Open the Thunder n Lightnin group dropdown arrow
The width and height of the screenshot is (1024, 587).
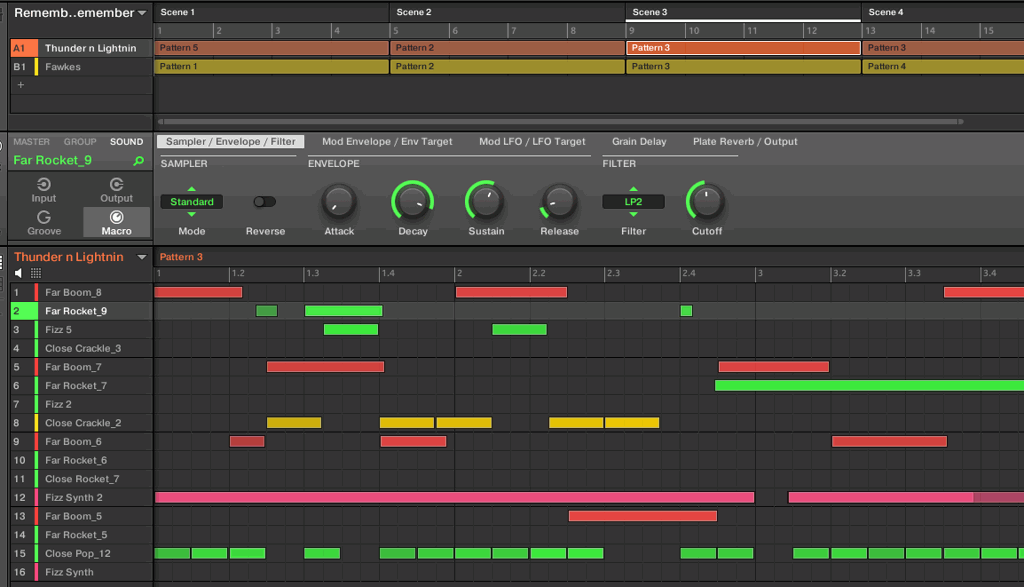pos(142,257)
